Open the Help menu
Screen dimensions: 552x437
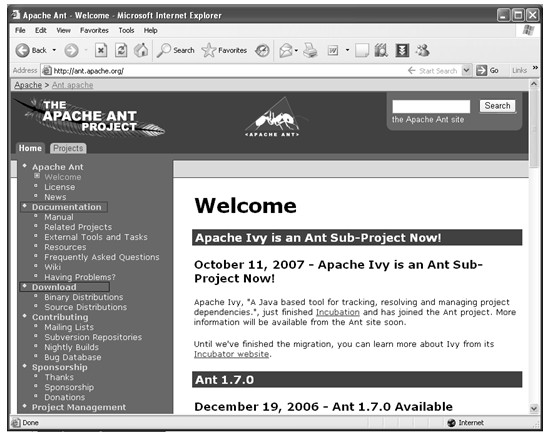pyautogui.click(x=150, y=31)
